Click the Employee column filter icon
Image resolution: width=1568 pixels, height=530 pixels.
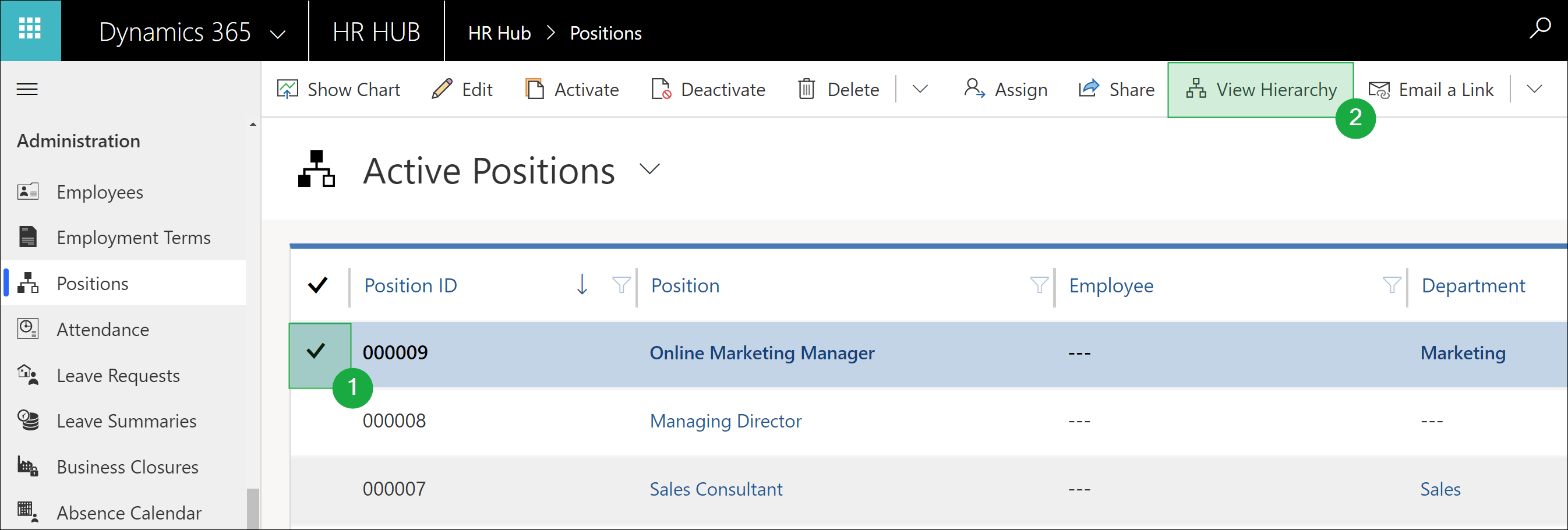[x=1391, y=285]
